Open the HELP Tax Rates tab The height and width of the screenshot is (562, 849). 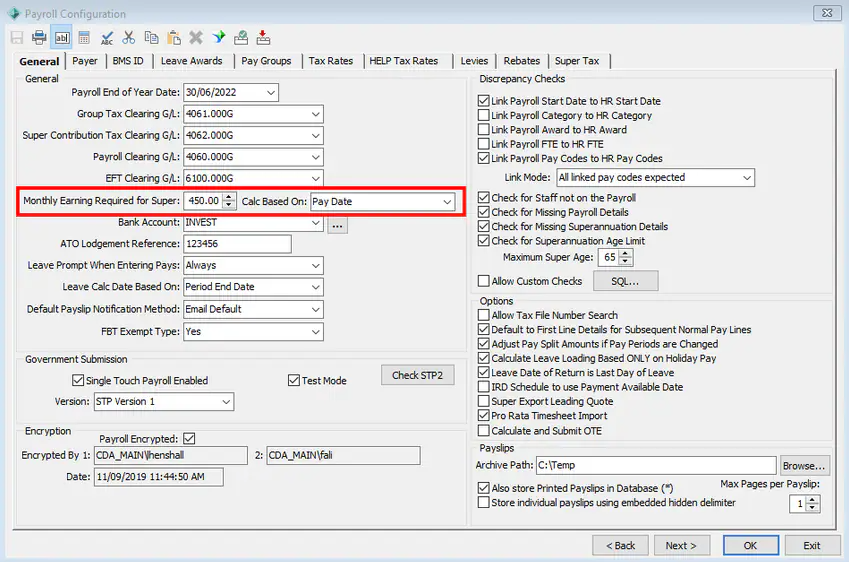(404, 61)
